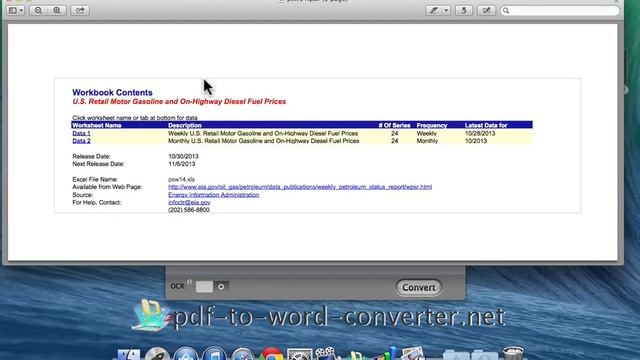Viewport: 640px width, 360px height.
Task: Open Launchpad from the Dock
Action: [x=157, y=355]
